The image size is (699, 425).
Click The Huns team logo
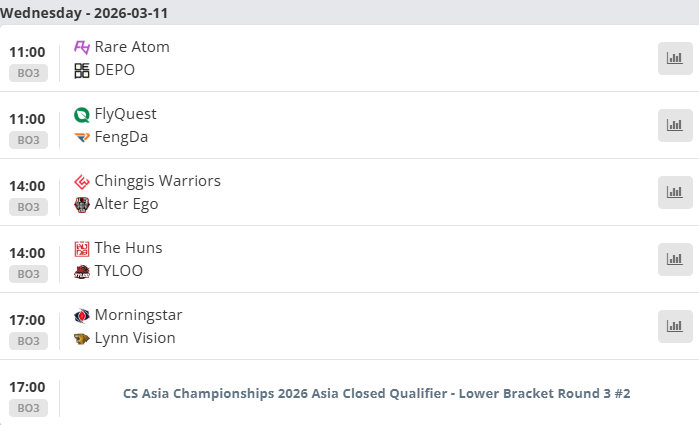(82, 248)
